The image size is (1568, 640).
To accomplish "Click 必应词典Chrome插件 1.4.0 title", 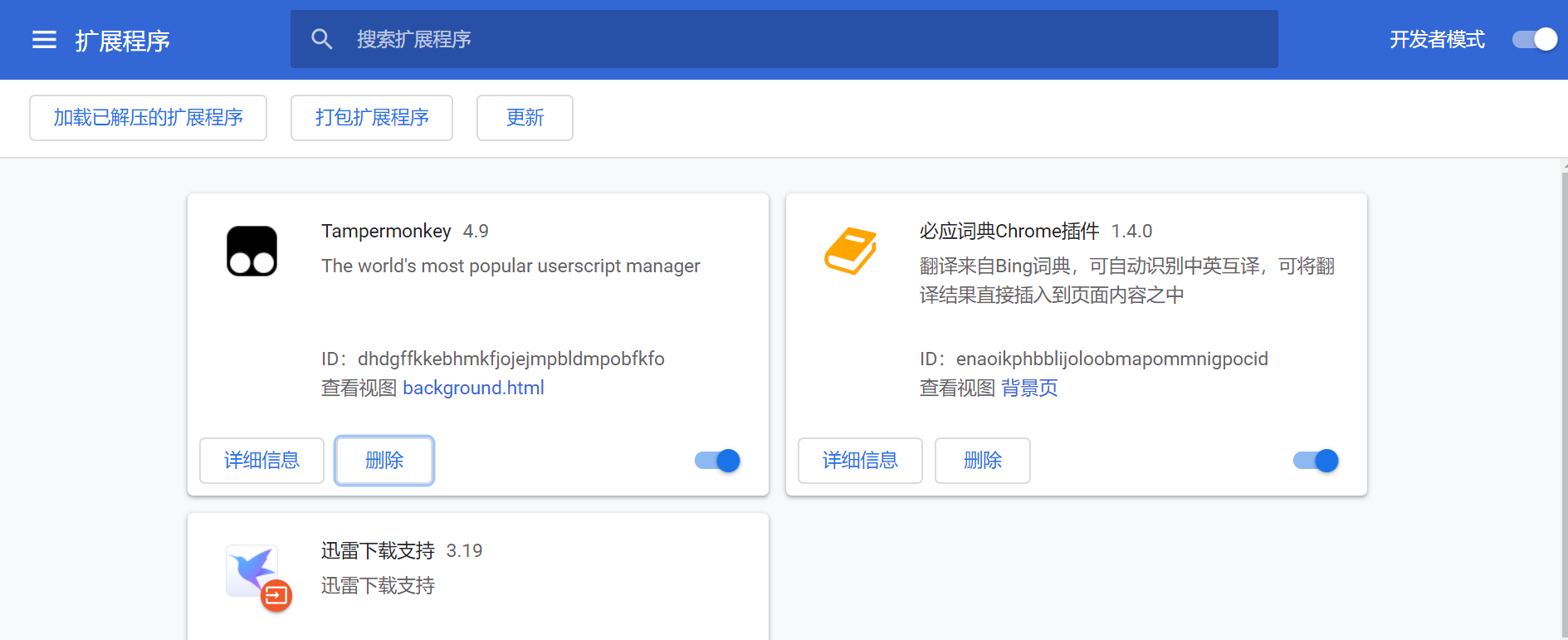I will tap(1036, 231).
